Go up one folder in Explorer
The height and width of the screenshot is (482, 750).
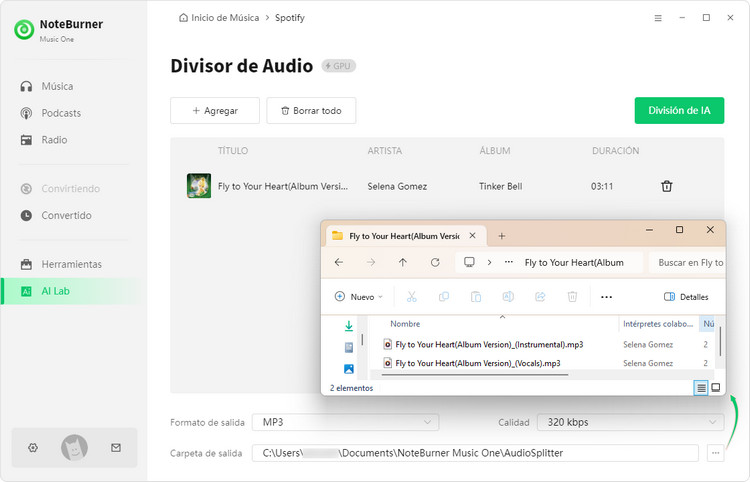pos(403,262)
